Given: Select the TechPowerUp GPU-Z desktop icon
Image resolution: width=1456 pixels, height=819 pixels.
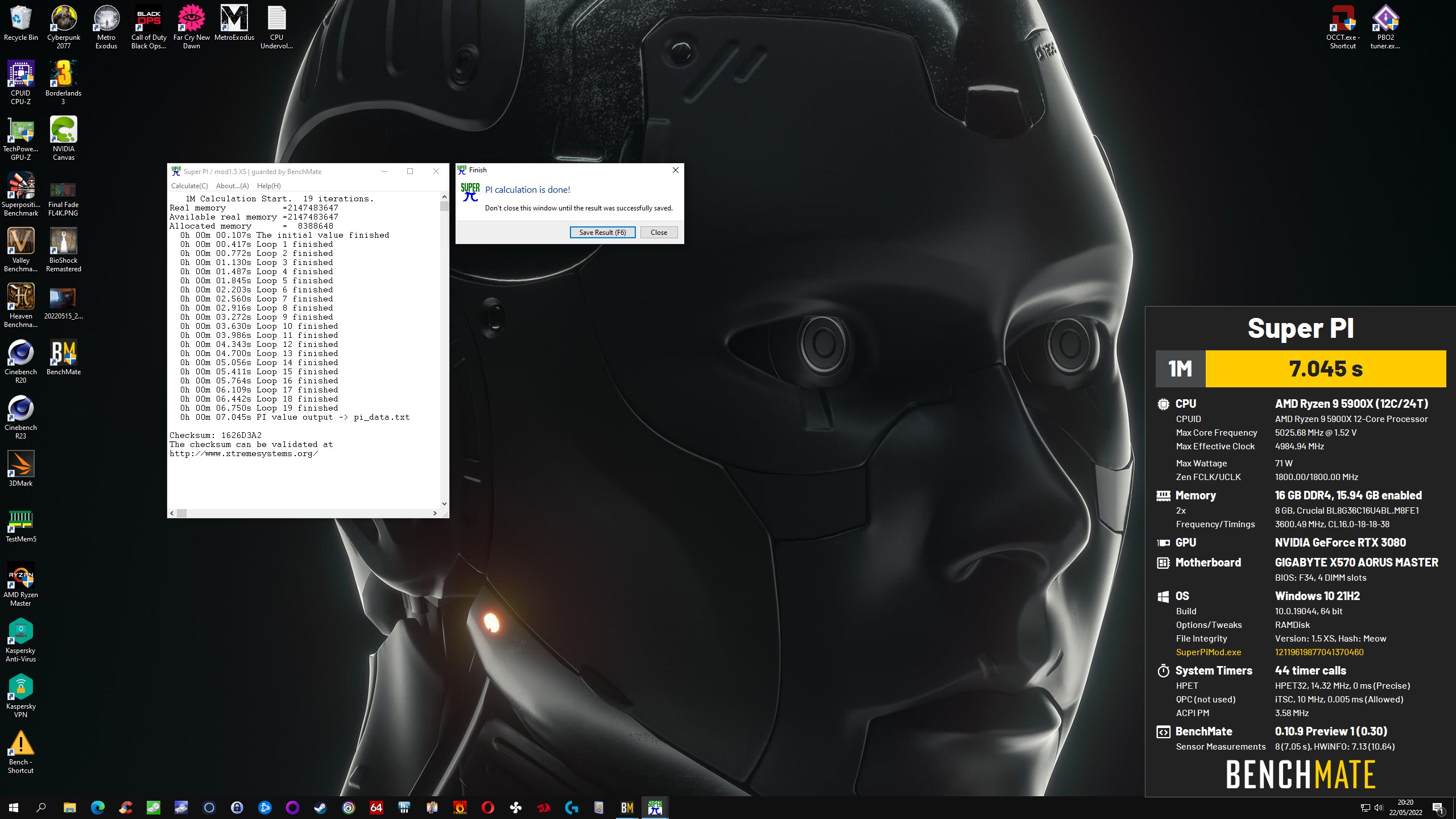Looking at the screenshot, I should click(21, 139).
